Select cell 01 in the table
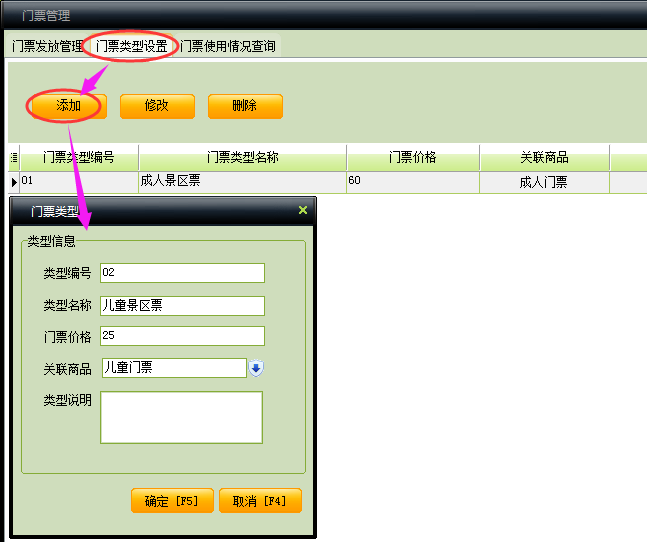This screenshot has height=542, width=647. (x=79, y=182)
